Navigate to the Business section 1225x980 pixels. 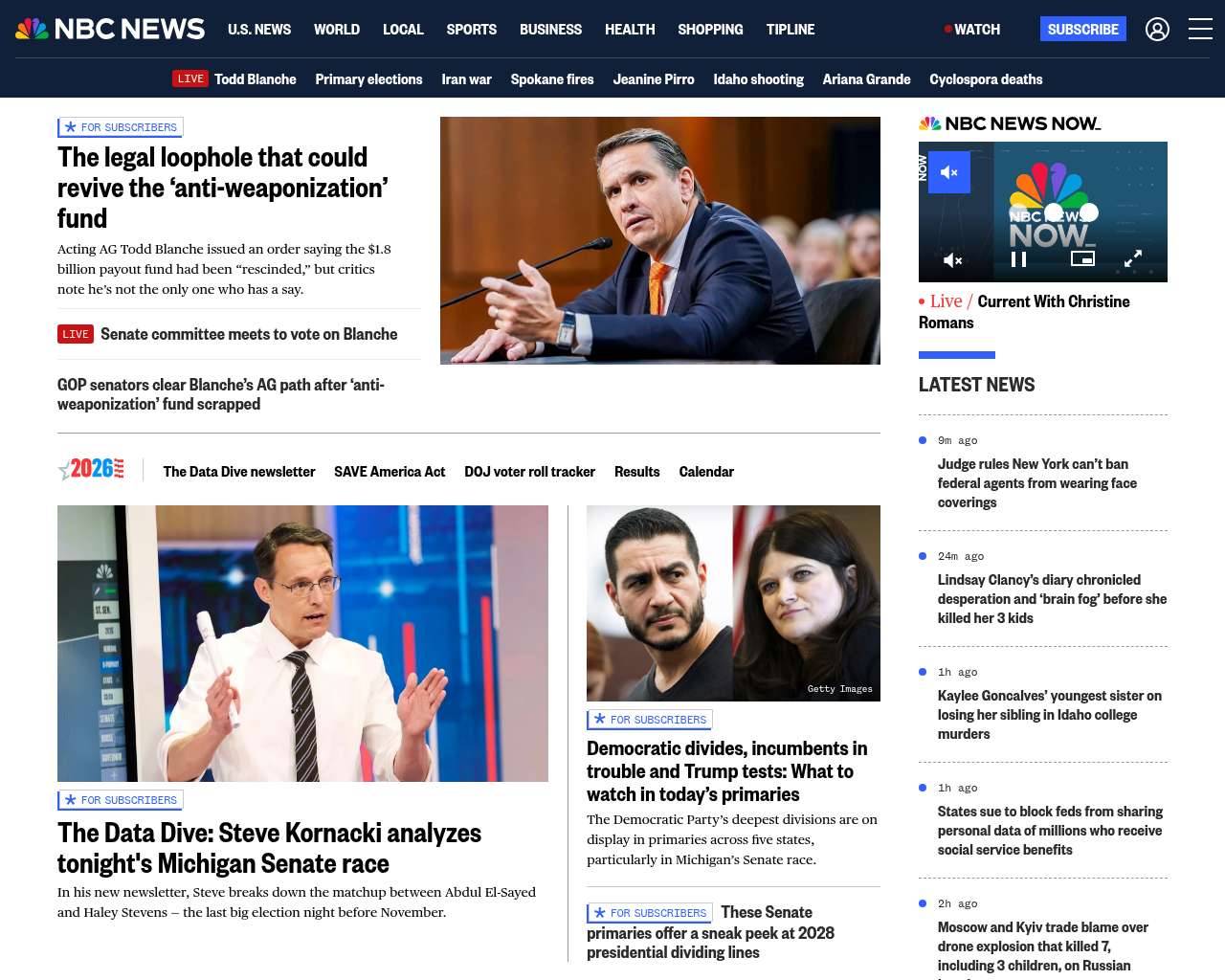coord(550,30)
